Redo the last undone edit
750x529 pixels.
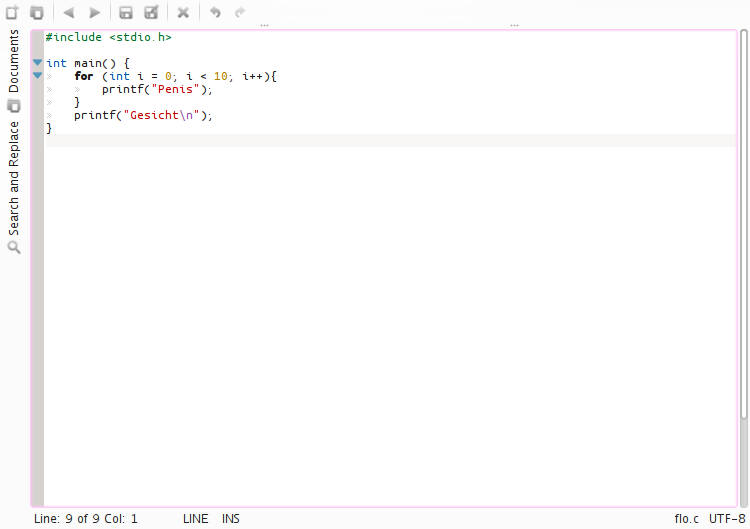pos(240,12)
